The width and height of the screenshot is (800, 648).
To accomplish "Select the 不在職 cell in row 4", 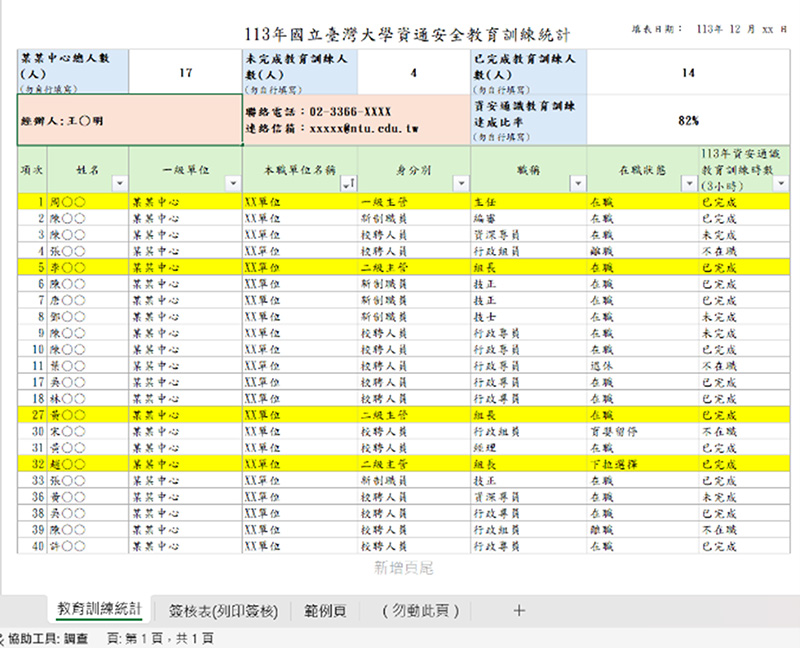I will point(744,251).
